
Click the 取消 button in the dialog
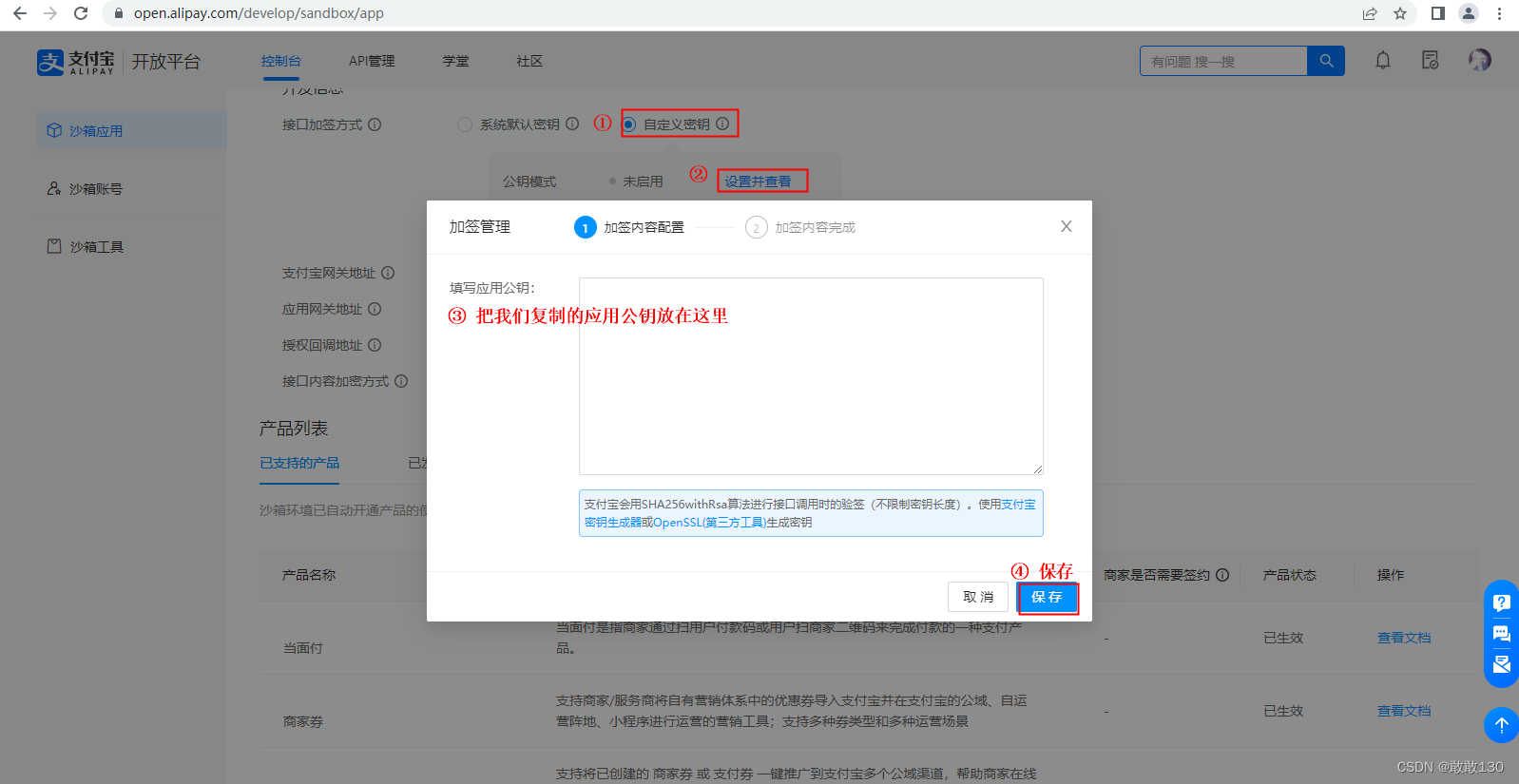(x=978, y=597)
